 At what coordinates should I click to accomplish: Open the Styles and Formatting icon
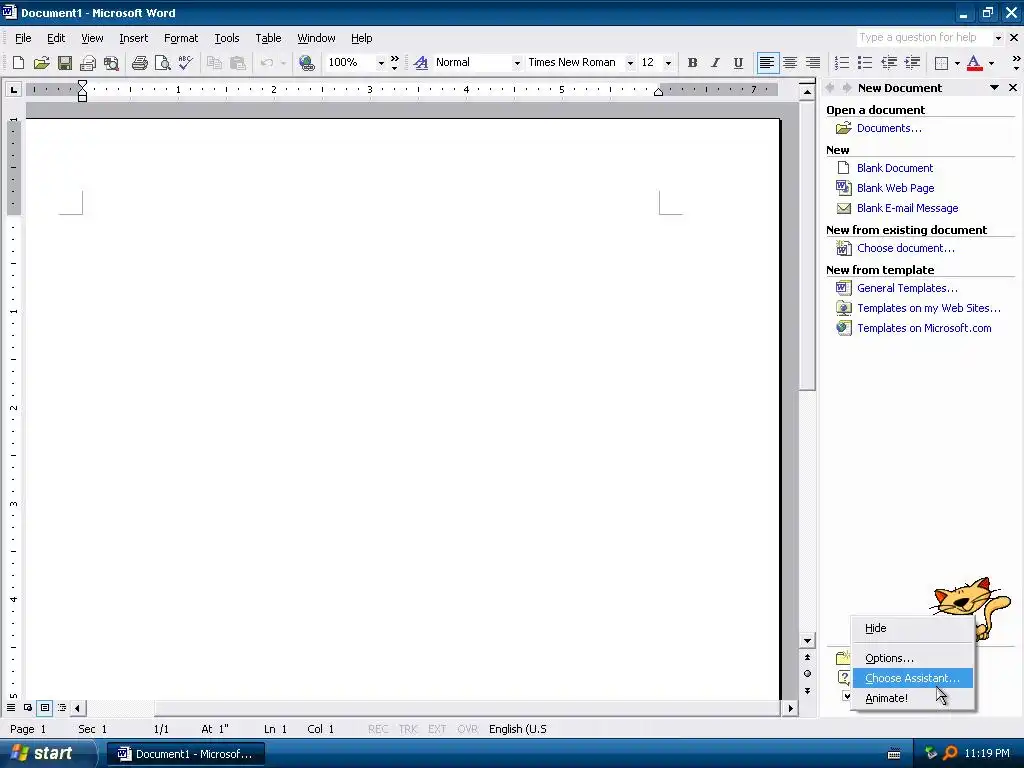[x=421, y=63]
